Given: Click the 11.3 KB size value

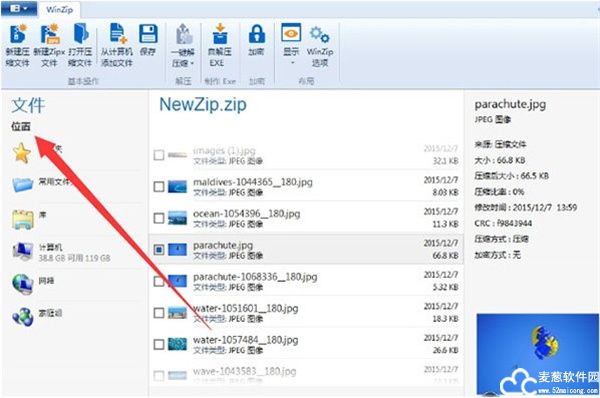Looking at the screenshot, I should click(445, 224).
